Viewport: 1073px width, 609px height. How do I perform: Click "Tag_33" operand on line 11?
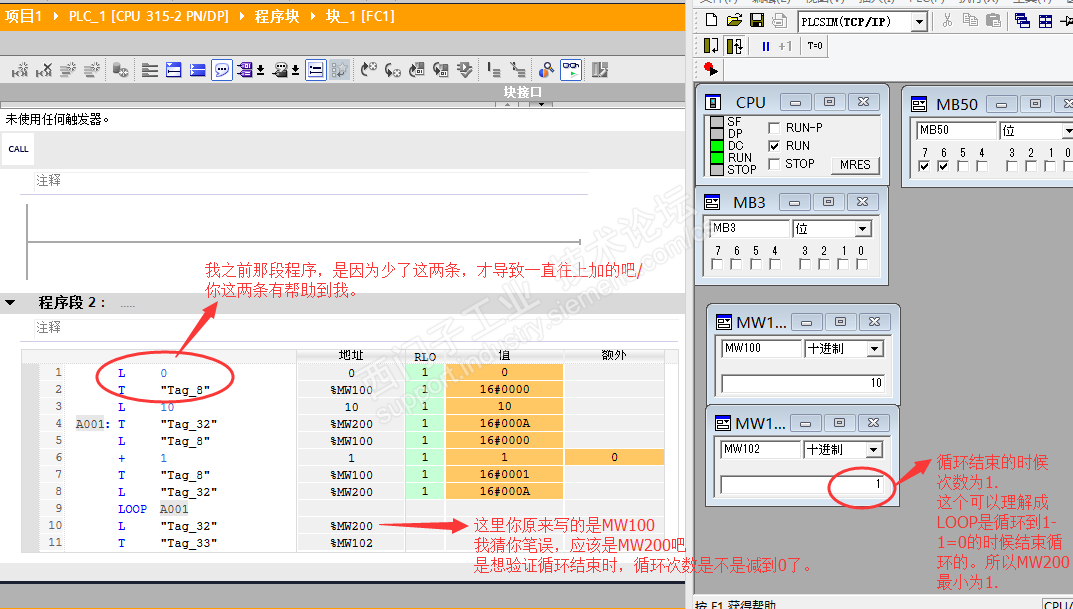[x=189, y=543]
